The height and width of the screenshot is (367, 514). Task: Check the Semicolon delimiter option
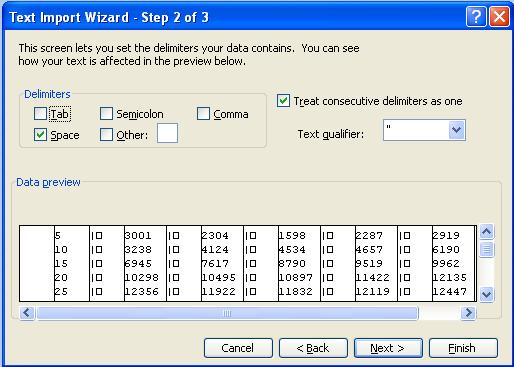click(x=106, y=113)
